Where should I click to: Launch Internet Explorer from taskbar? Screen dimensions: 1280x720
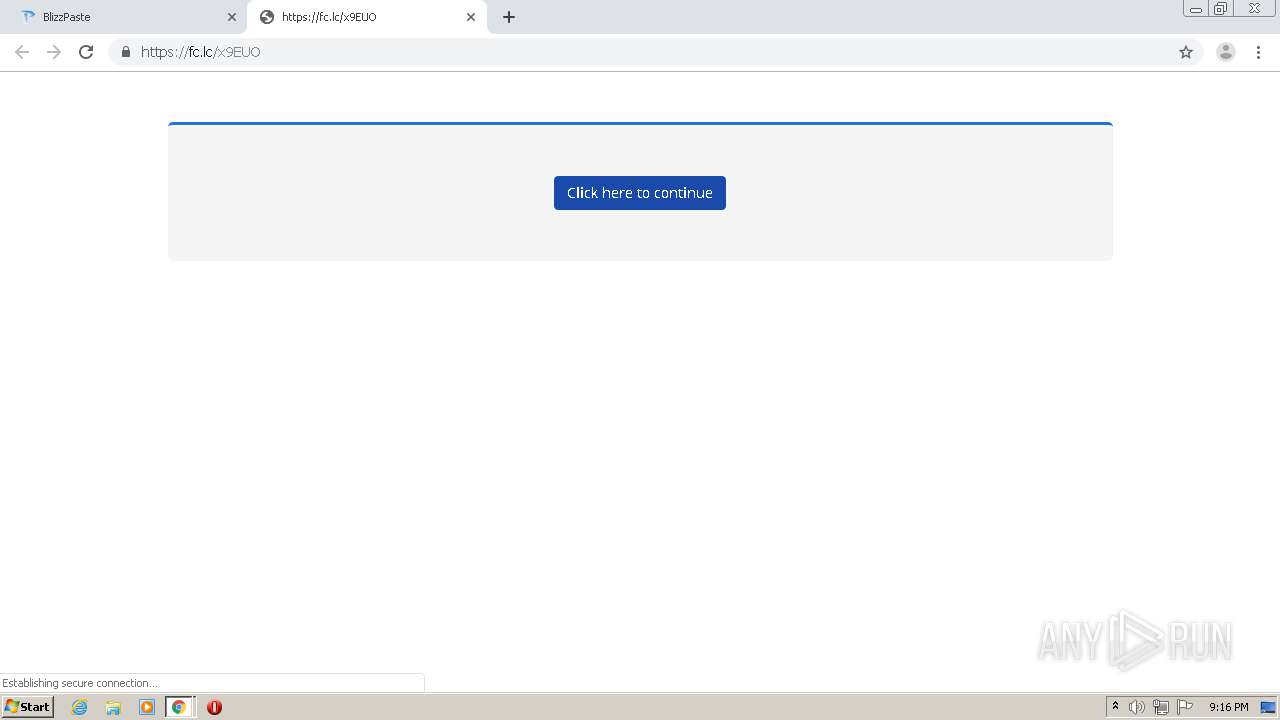(80, 707)
